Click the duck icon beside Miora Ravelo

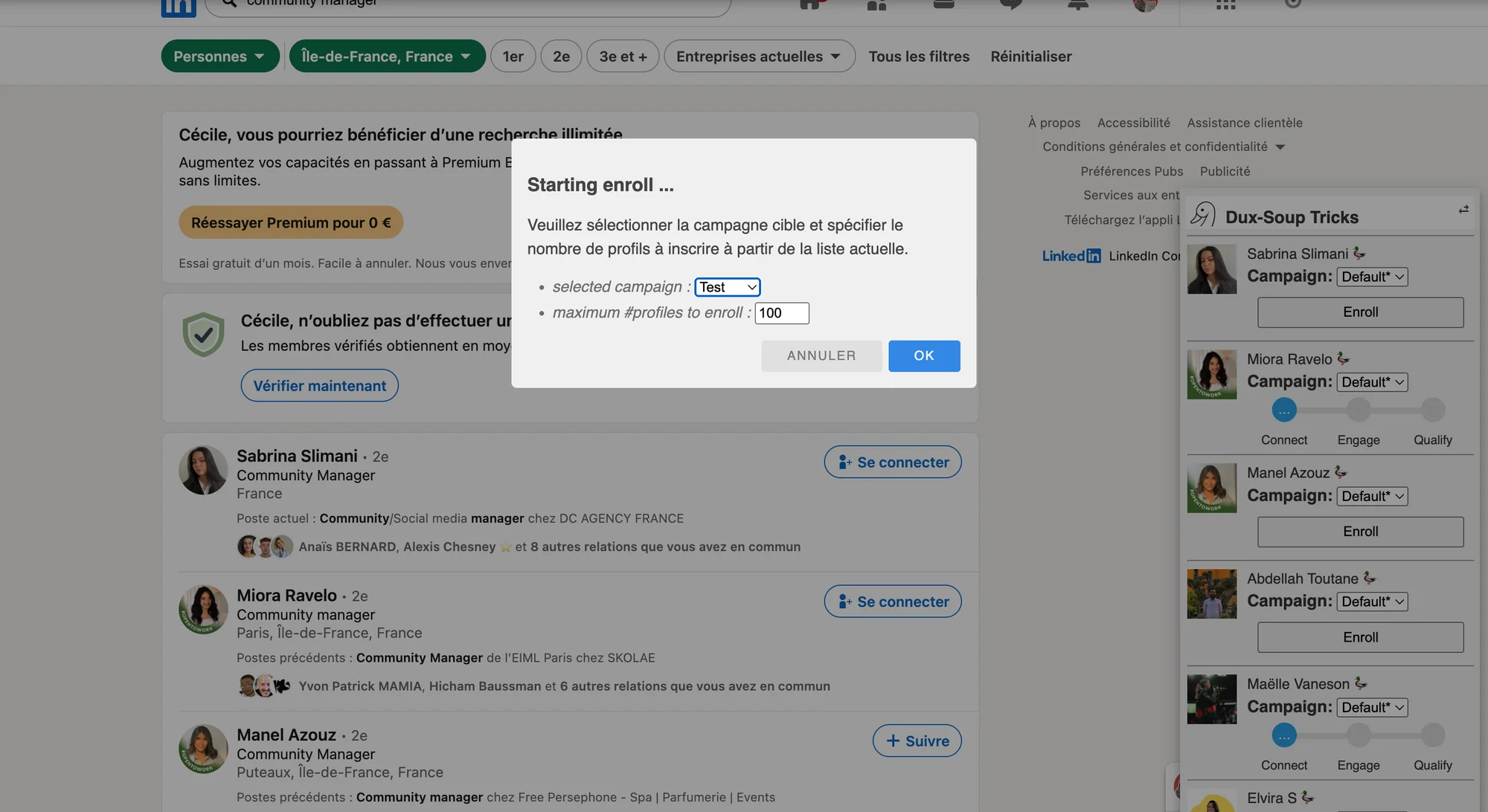click(1343, 358)
